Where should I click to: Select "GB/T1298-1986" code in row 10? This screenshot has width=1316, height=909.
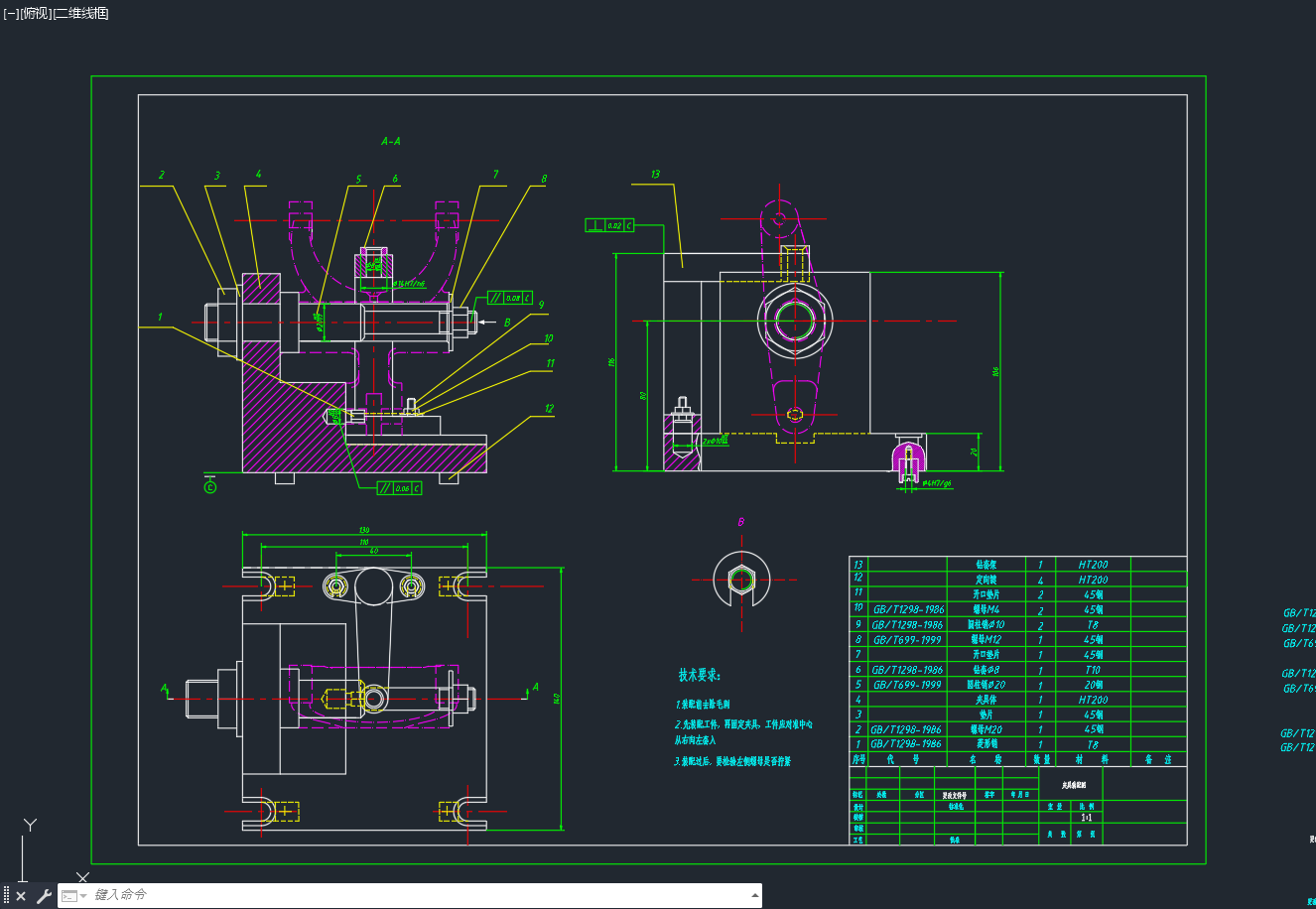907,609
